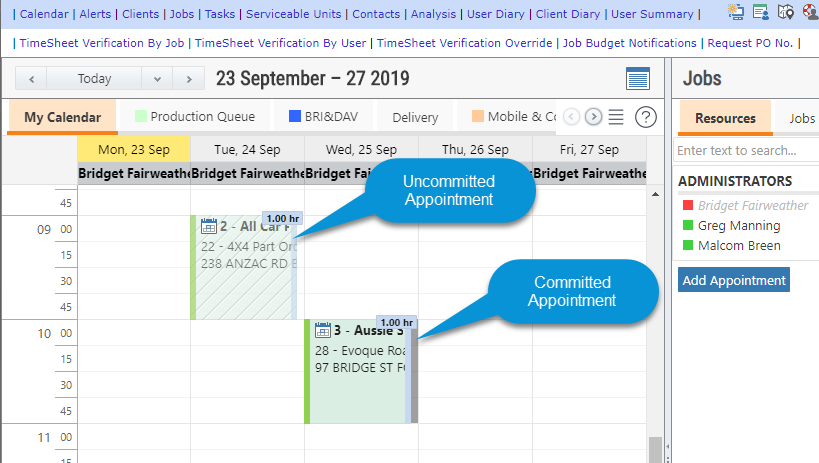Viewport: 819px width, 463px height.
Task: Select Bridget Fairweather in Administrators list
Action: click(753, 205)
